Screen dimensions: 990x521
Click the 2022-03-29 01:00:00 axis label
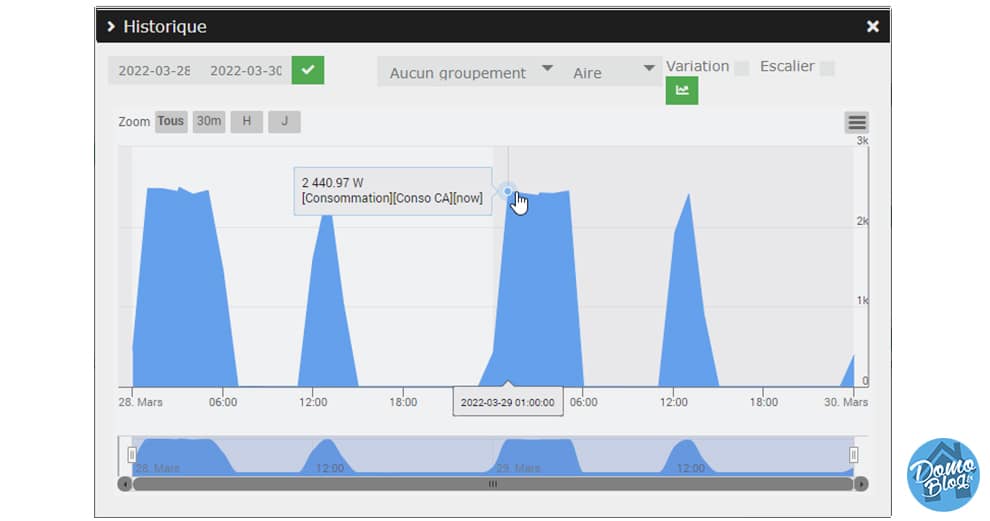[x=508, y=402]
